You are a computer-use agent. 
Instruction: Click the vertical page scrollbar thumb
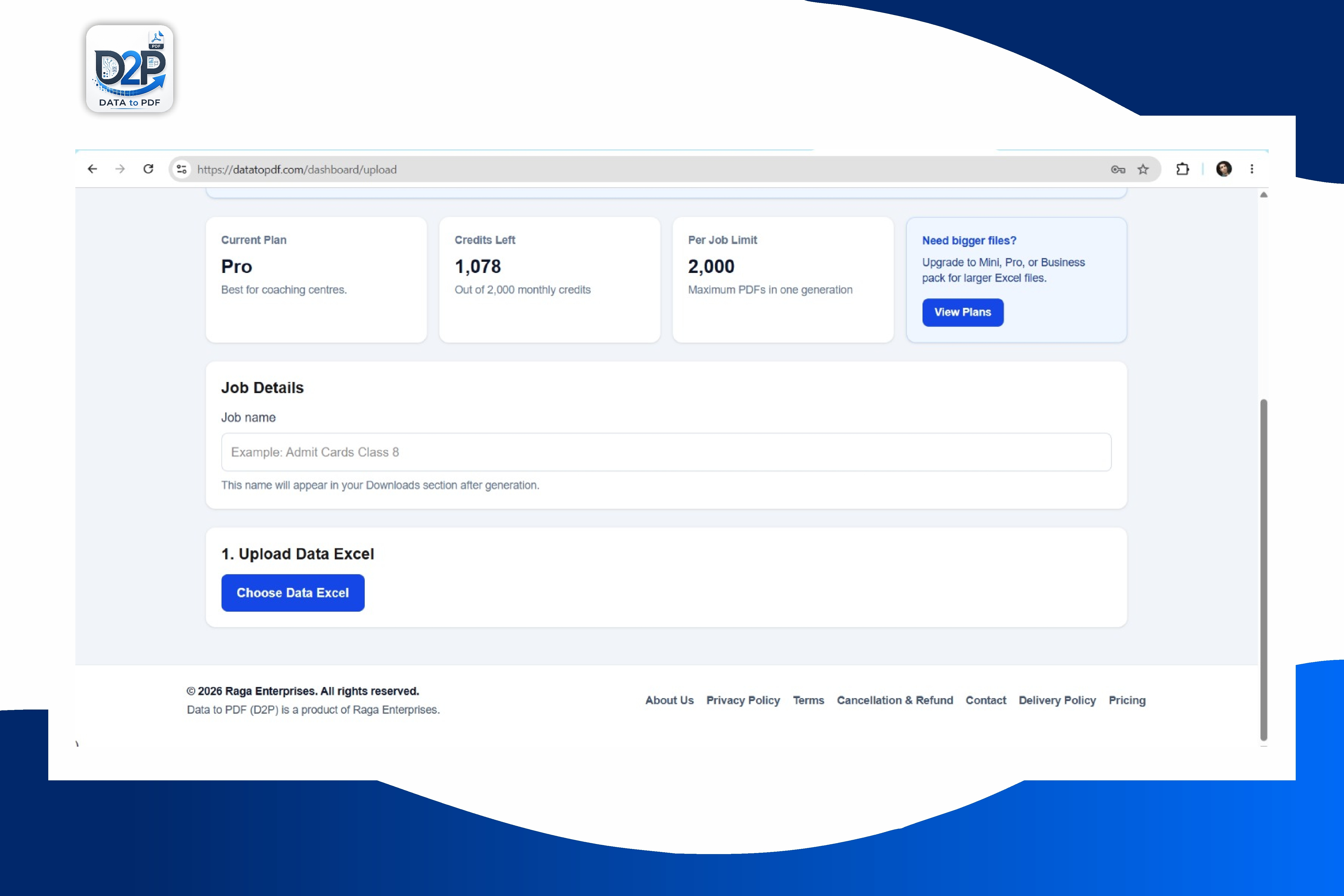[1263, 570]
